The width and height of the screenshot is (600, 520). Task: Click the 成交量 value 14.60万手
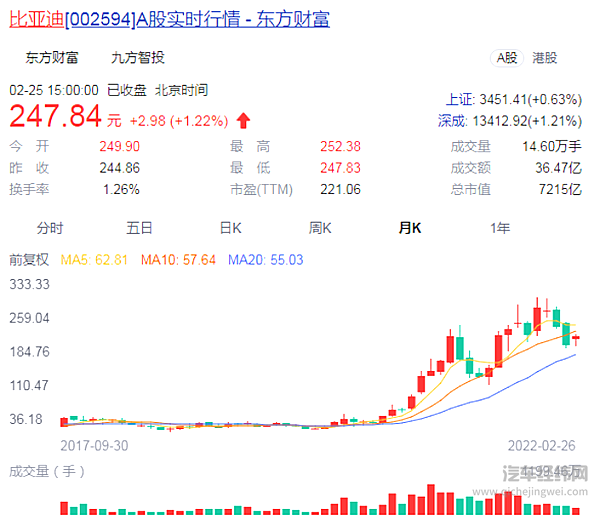point(552,147)
